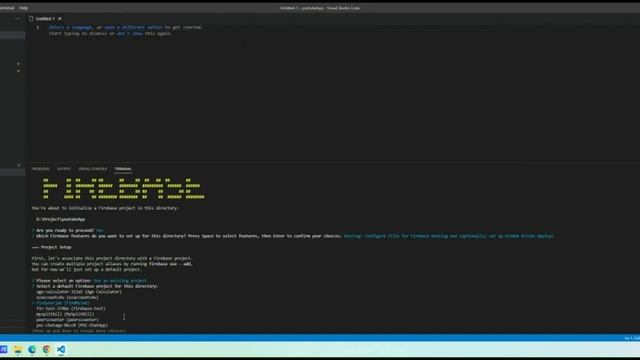Click the 'Select a language' link
Viewport: 640px width, 360px height.
pyautogui.click(x=71, y=27)
